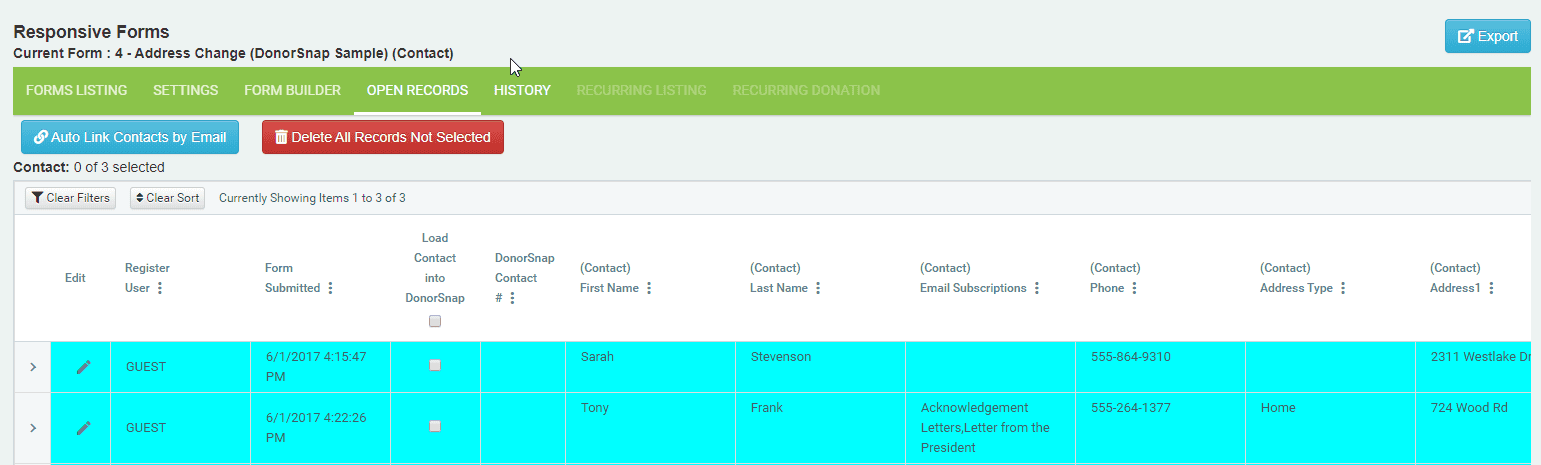The width and height of the screenshot is (1541, 465).
Task: Sort by the (Contact) Email Subscriptions header
Action: (x=973, y=278)
